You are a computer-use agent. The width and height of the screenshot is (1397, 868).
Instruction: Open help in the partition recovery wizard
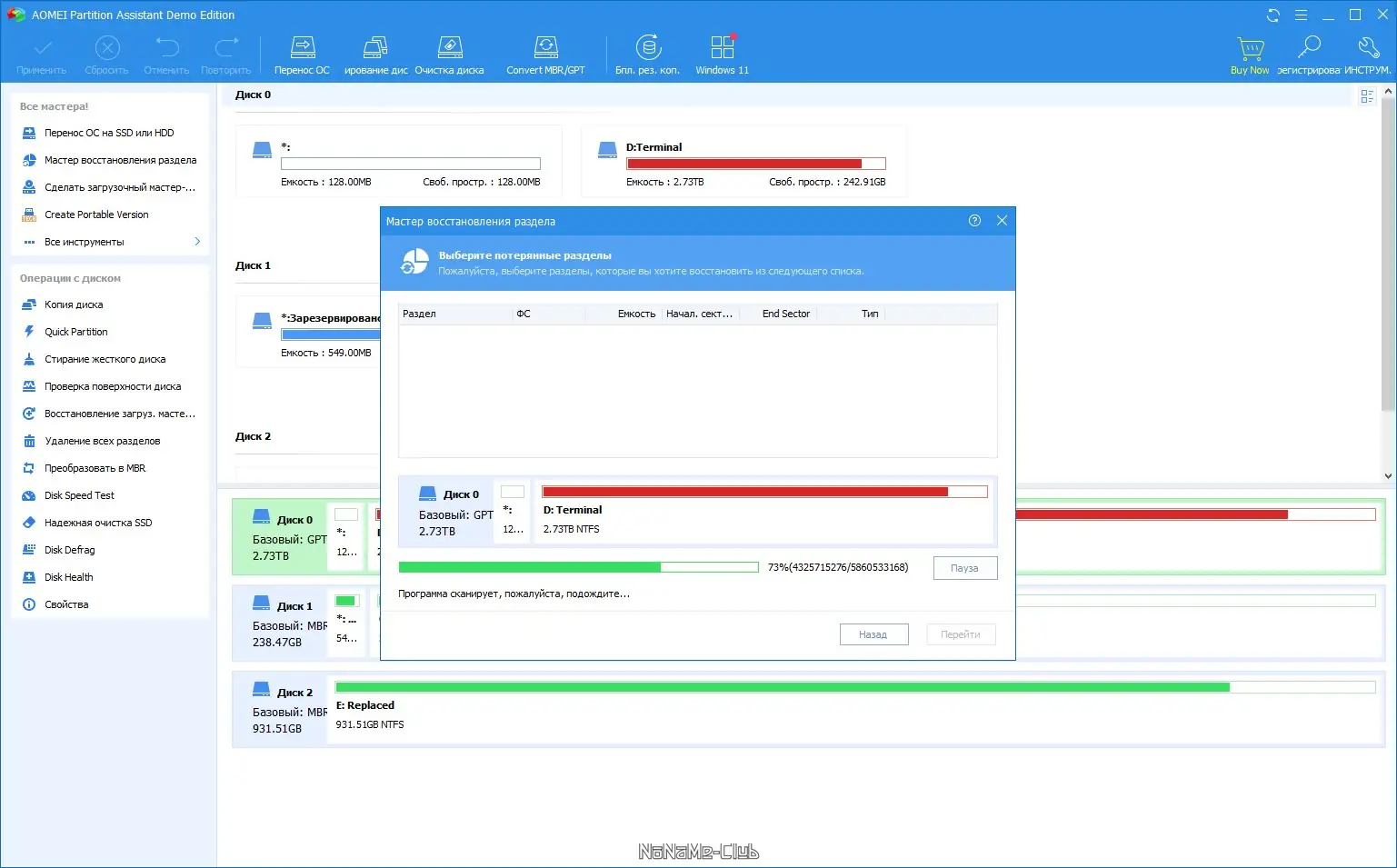click(x=974, y=221)
